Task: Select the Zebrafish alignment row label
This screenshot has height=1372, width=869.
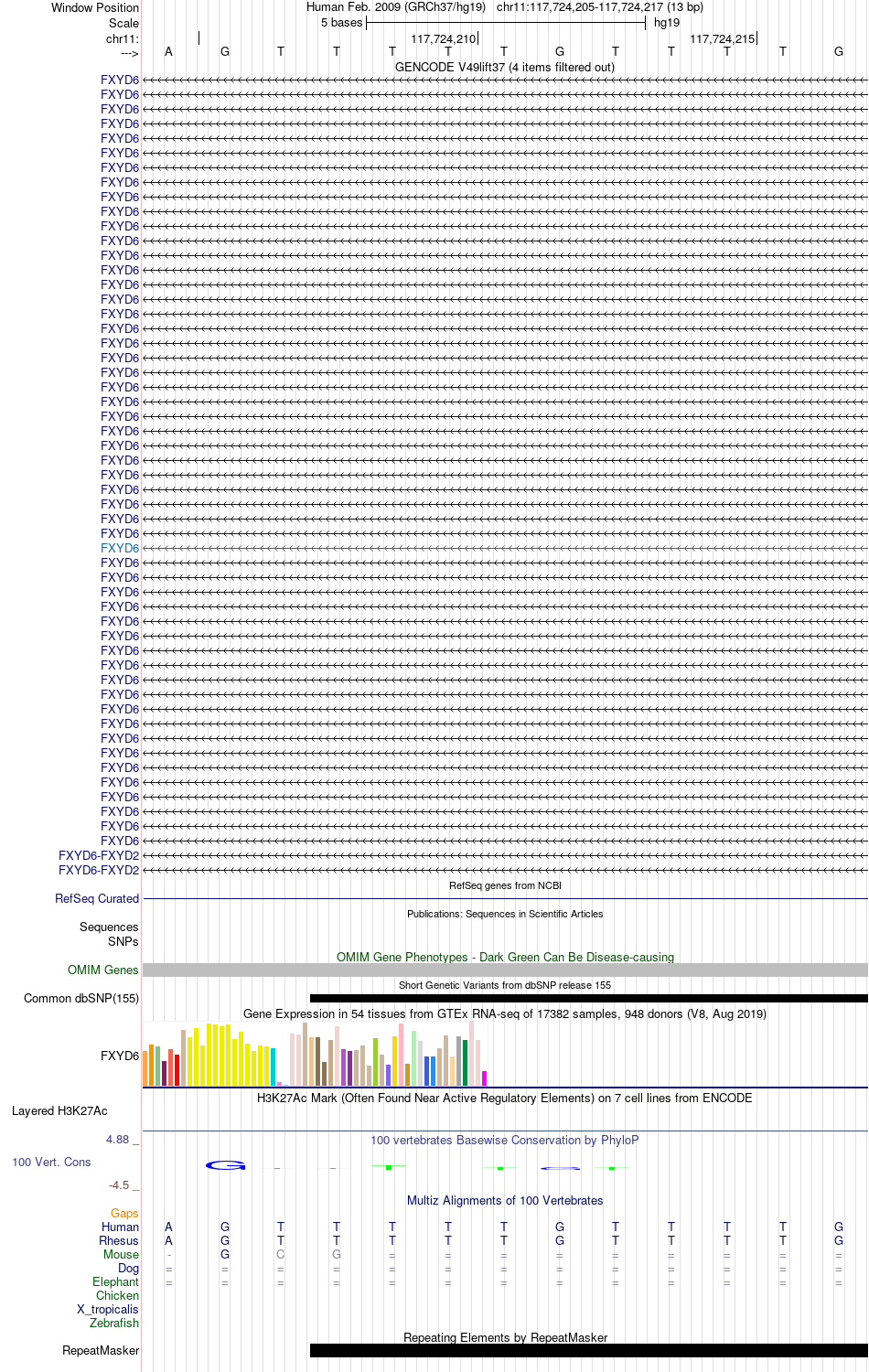Action: coord(114,1323)
